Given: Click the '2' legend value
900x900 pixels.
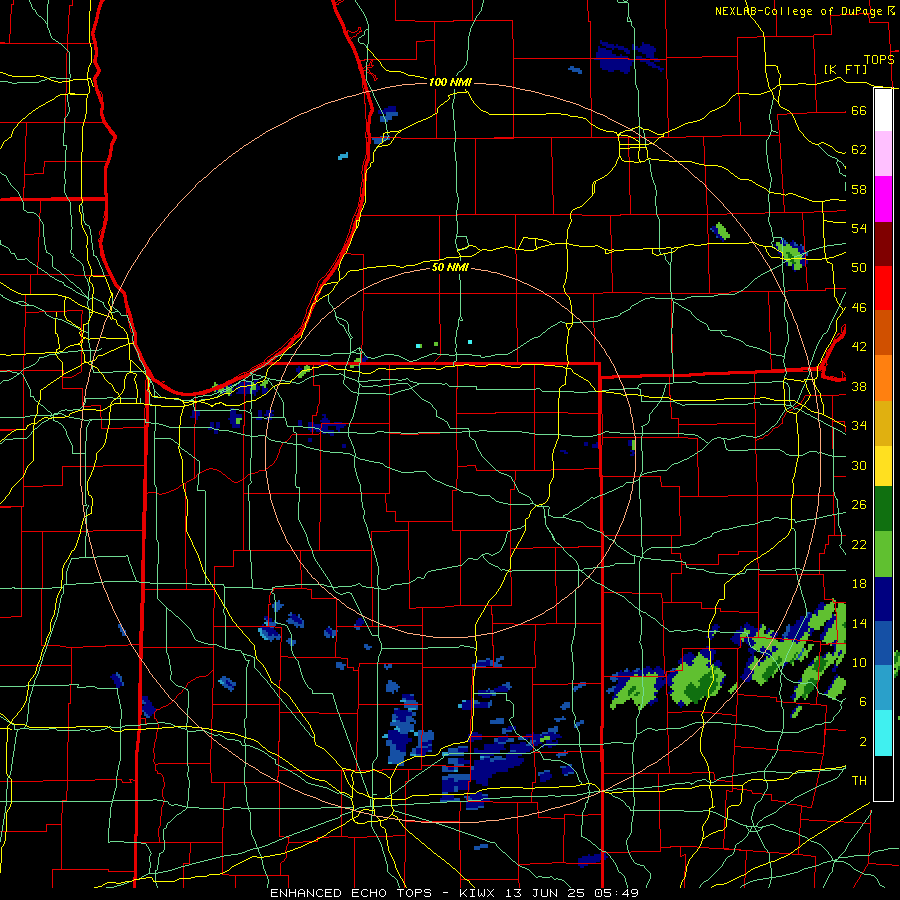Looking at the screenshot, I should tap(862, 742).
